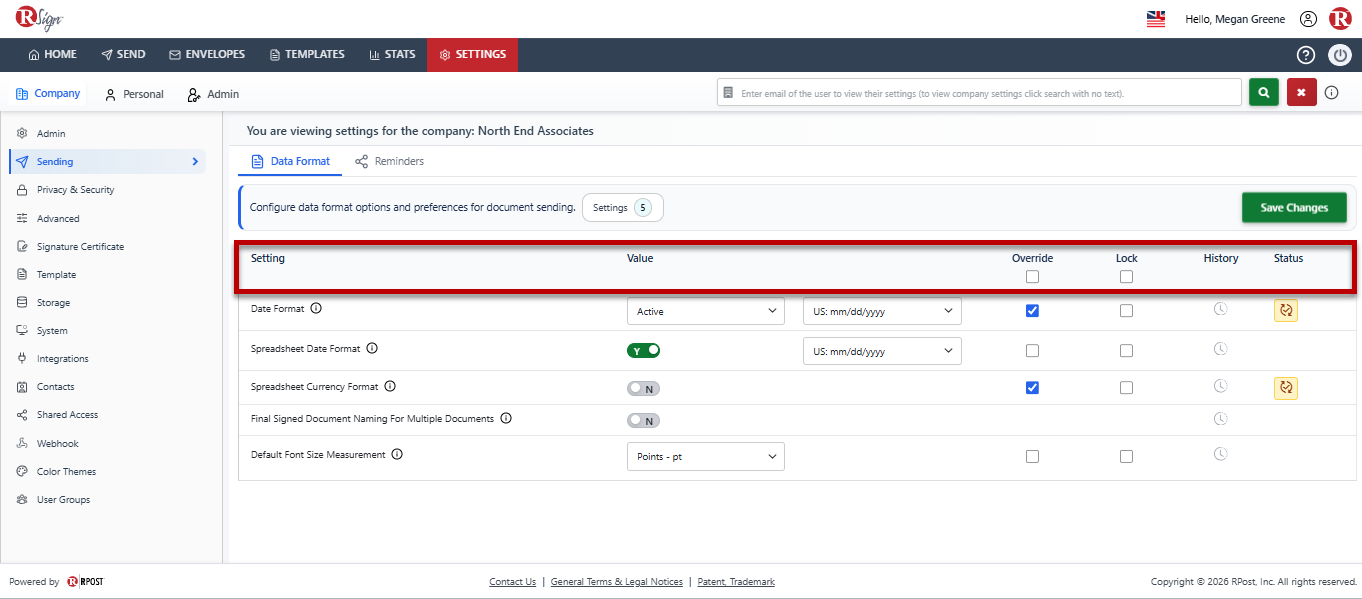The height and width of the screenshot is (599, 1362).
Task: Turn off Spreadsheet Date Format toggle
Action: [x=643, y=350]
